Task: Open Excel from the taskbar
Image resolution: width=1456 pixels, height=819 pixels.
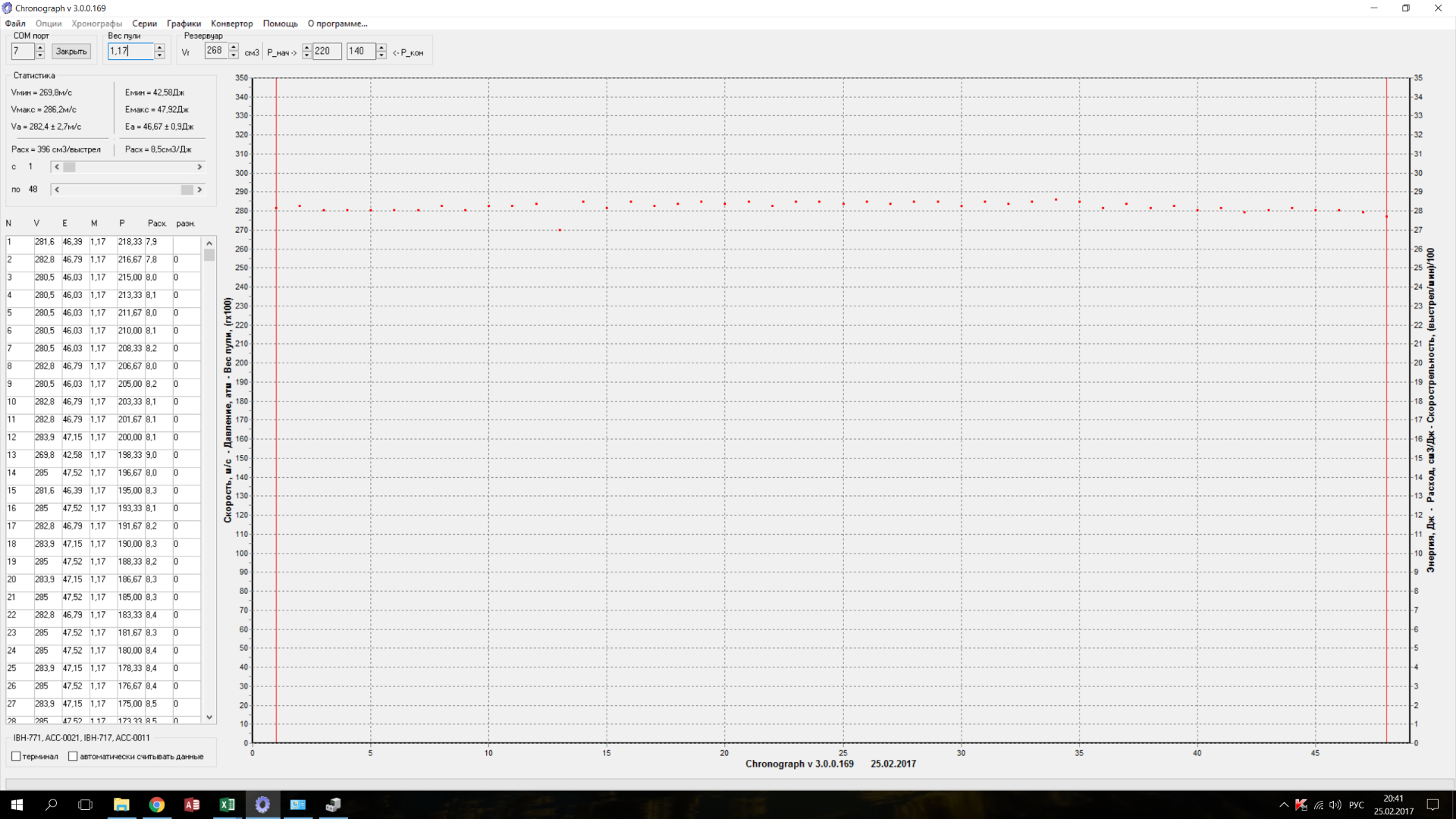Action: tap(227, 805)
